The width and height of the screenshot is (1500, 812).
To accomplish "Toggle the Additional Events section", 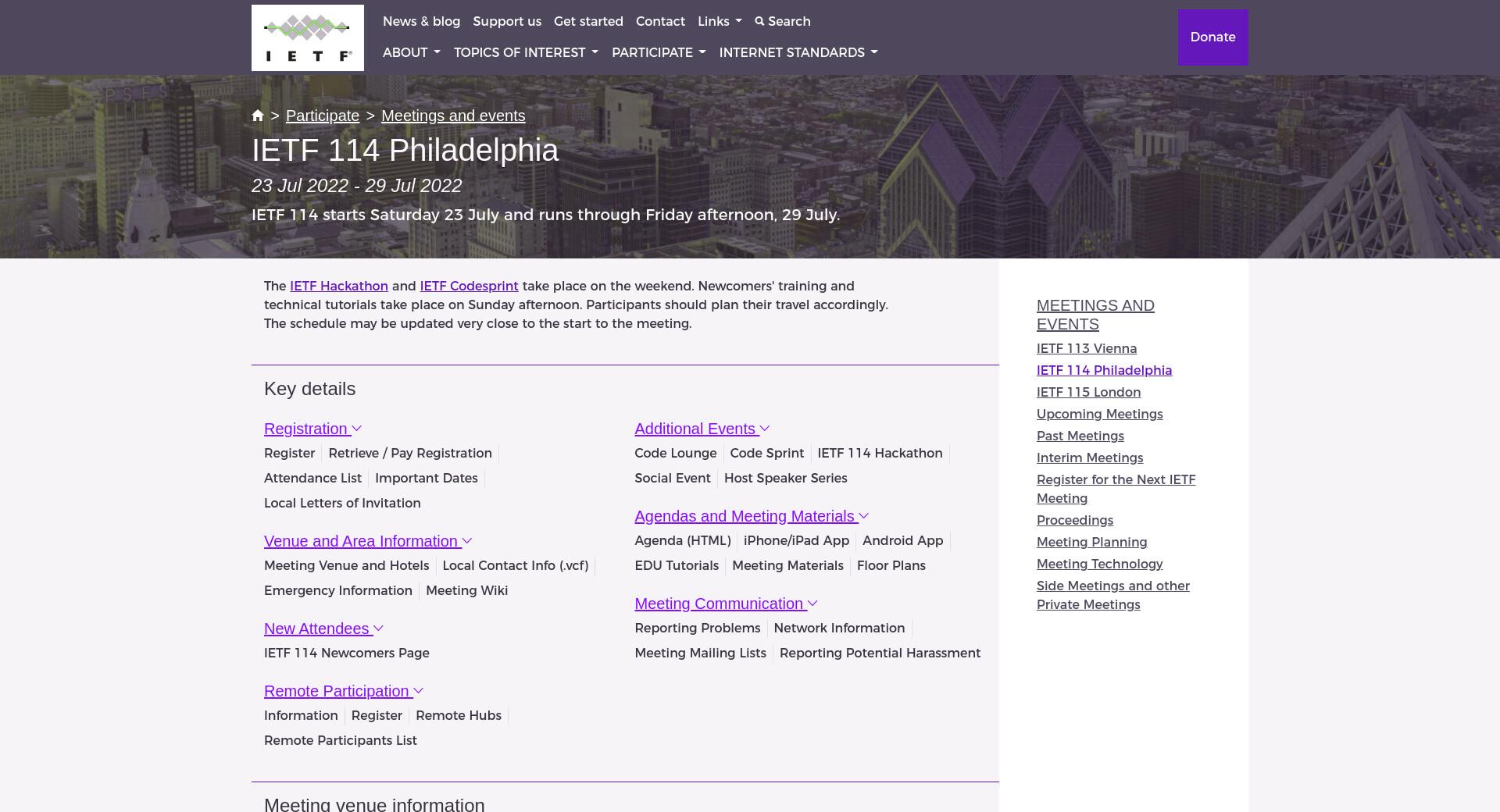I will click(x=702, y=429).
